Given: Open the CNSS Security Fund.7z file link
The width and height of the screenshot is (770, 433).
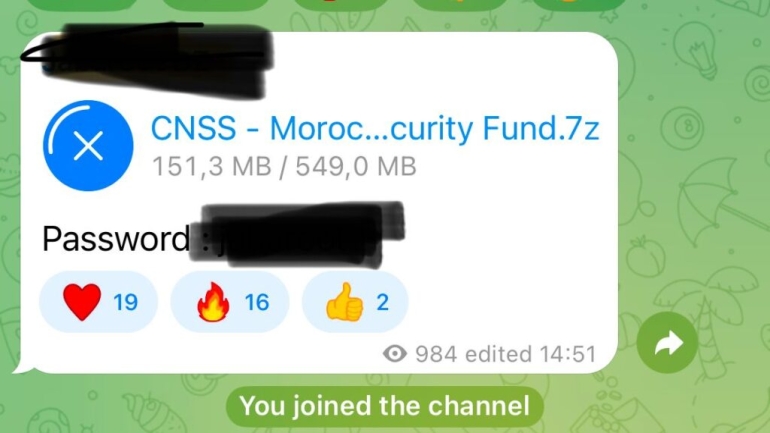Looking at the screenshot, I should point(375,128).
